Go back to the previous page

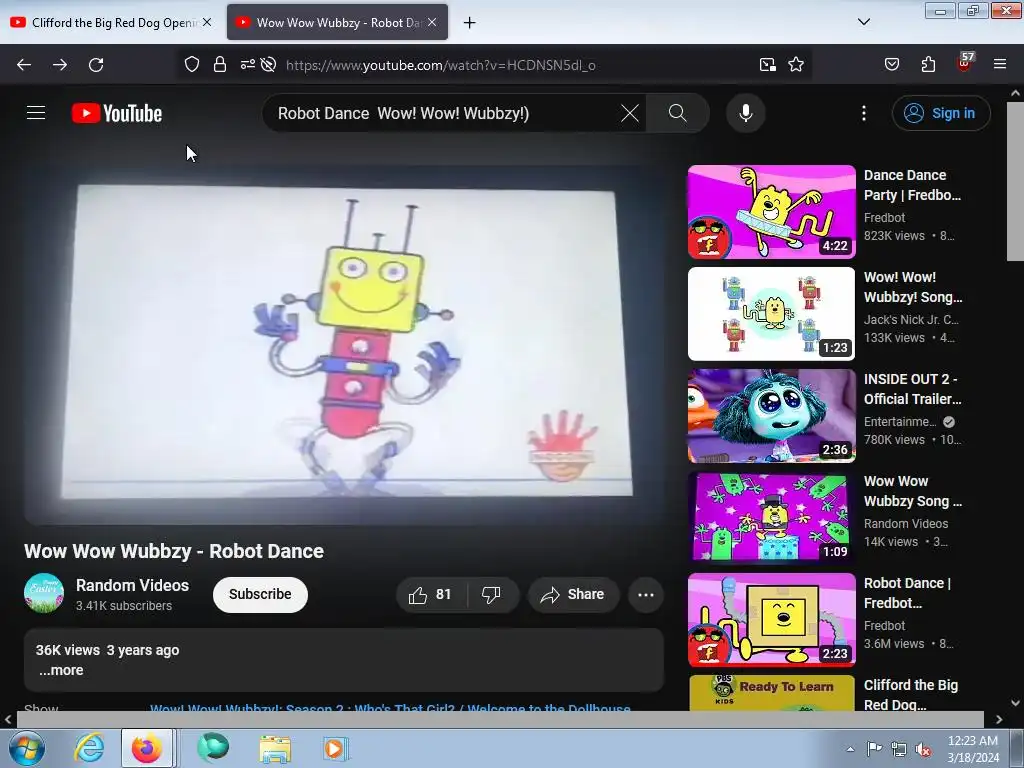pyautogui.click(x=24, y=65)
